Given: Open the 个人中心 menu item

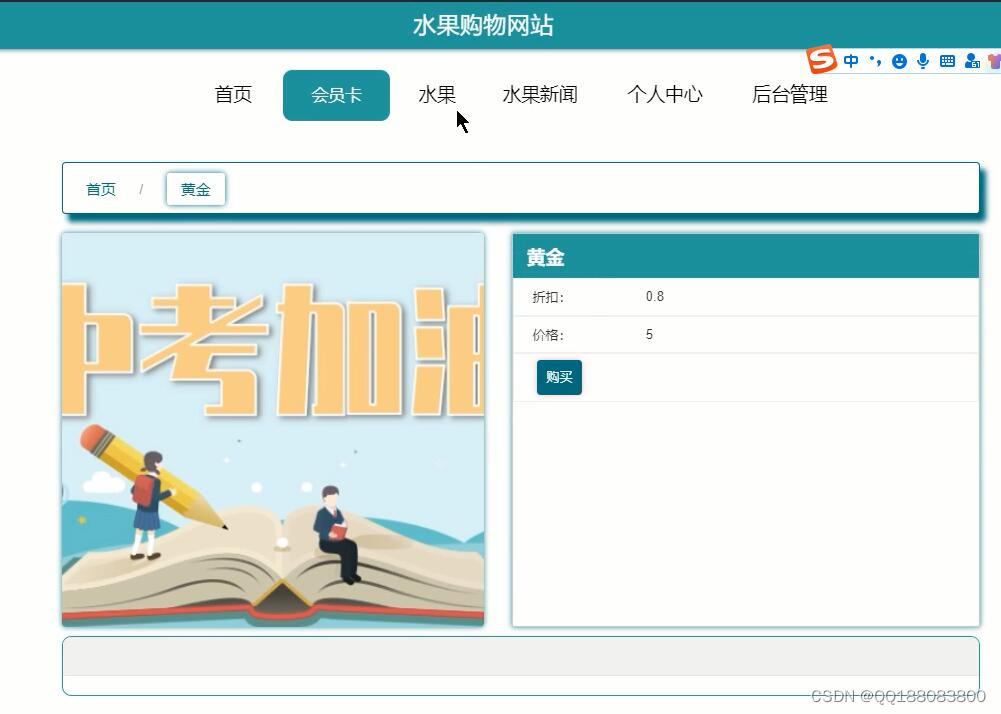Looking at the screenshot, I should click(665, 95).
